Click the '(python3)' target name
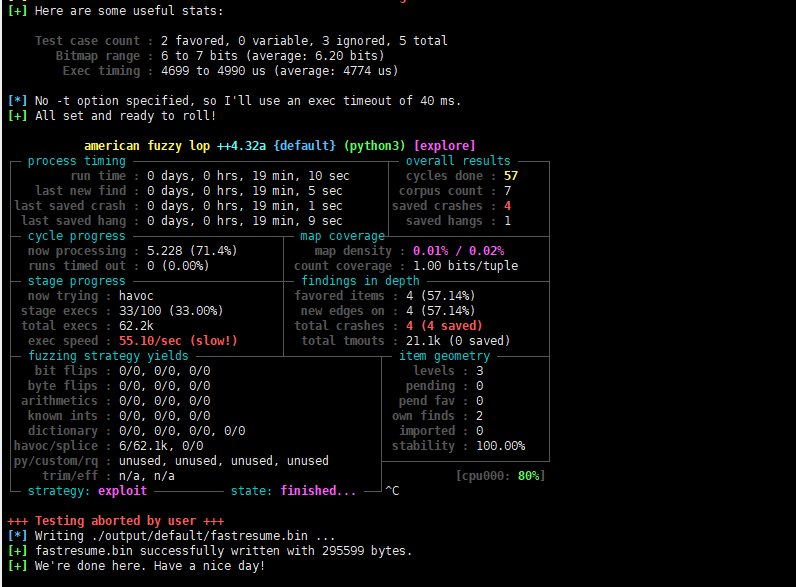796x587 pixels. click(x=375, y=146)
